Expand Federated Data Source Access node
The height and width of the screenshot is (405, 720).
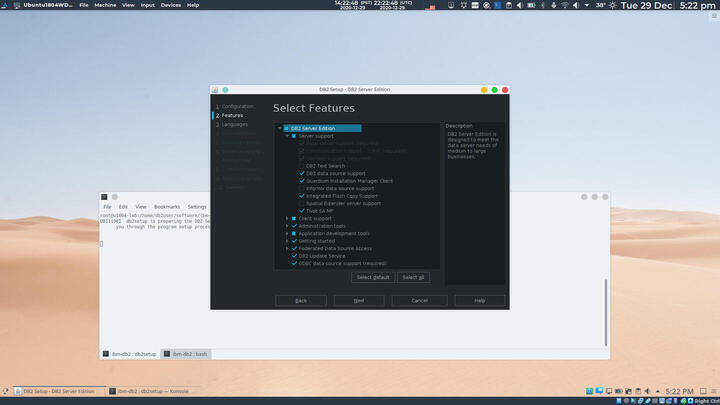[x=287, y=248]
